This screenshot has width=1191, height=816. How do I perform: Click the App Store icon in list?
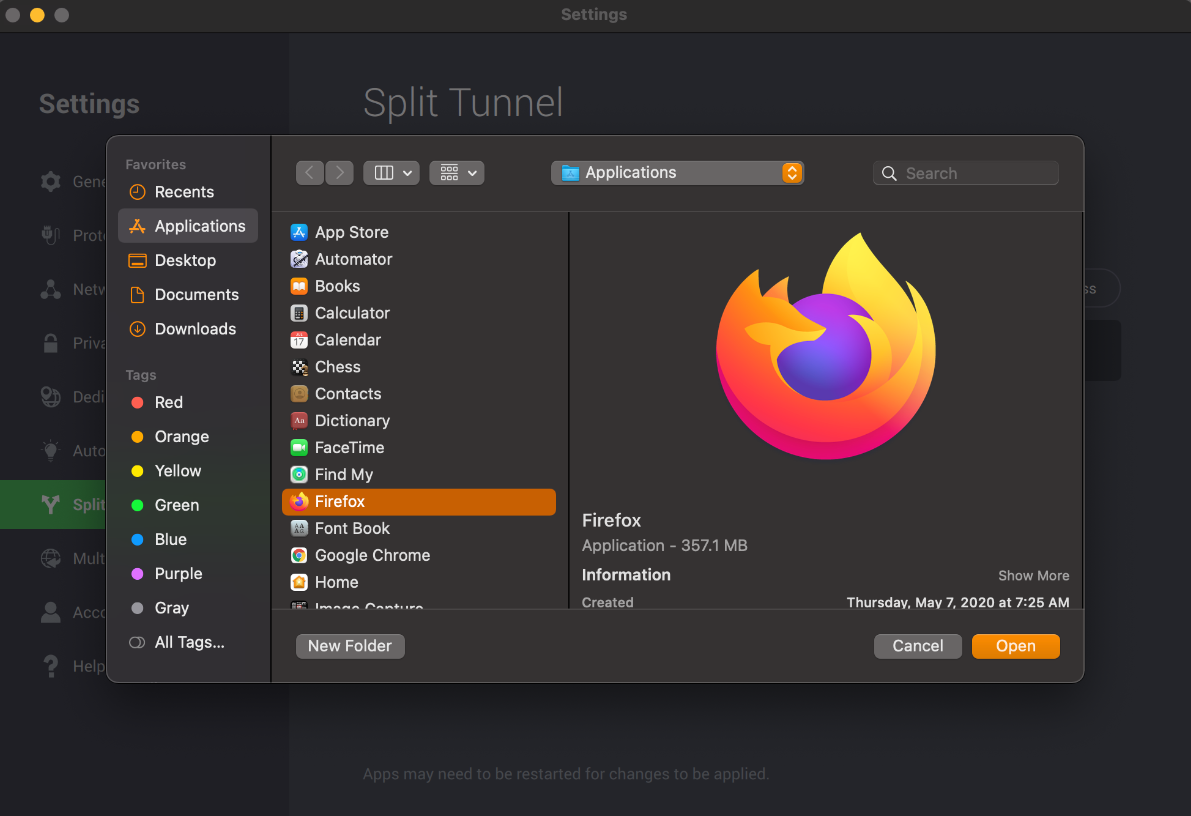coord(299,232)
